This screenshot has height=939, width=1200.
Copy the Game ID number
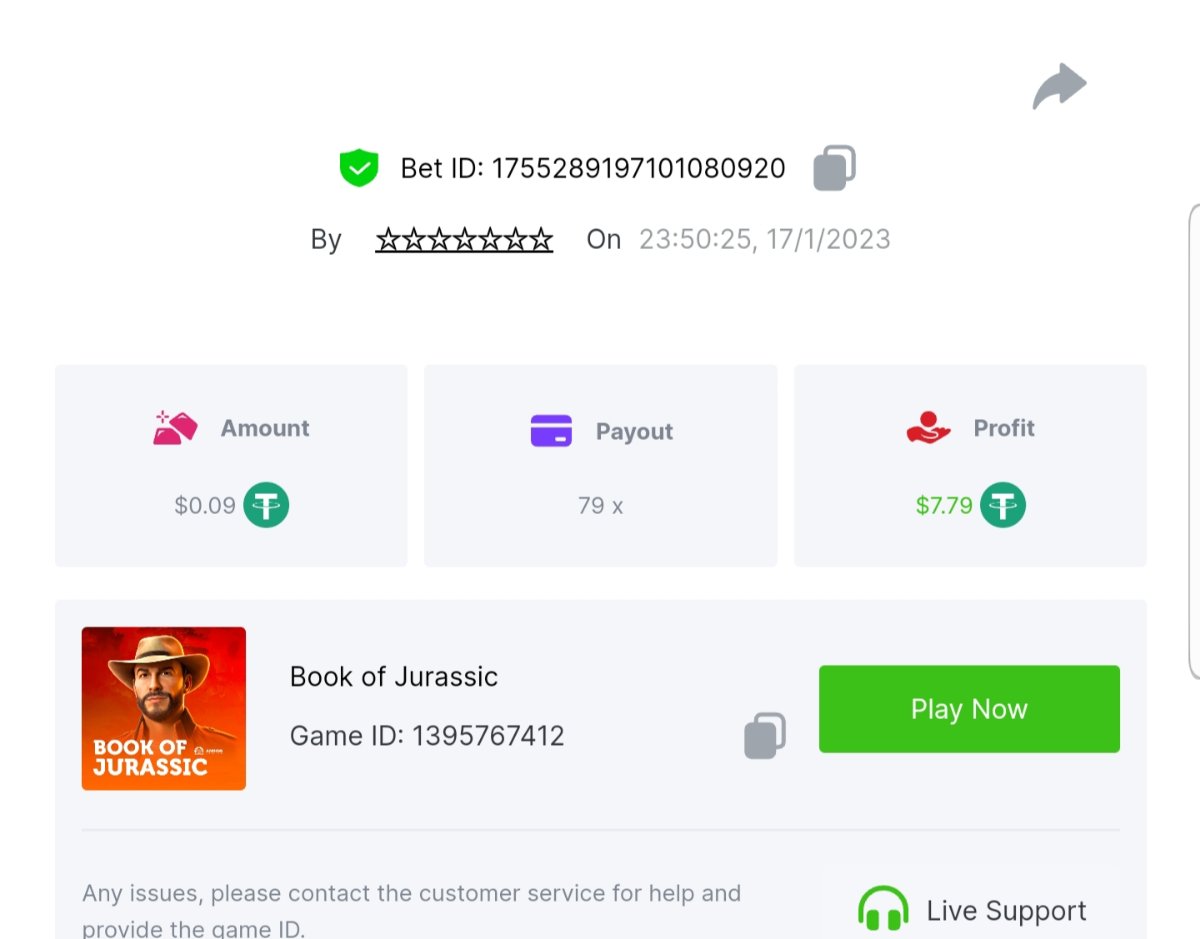point(765,735)
